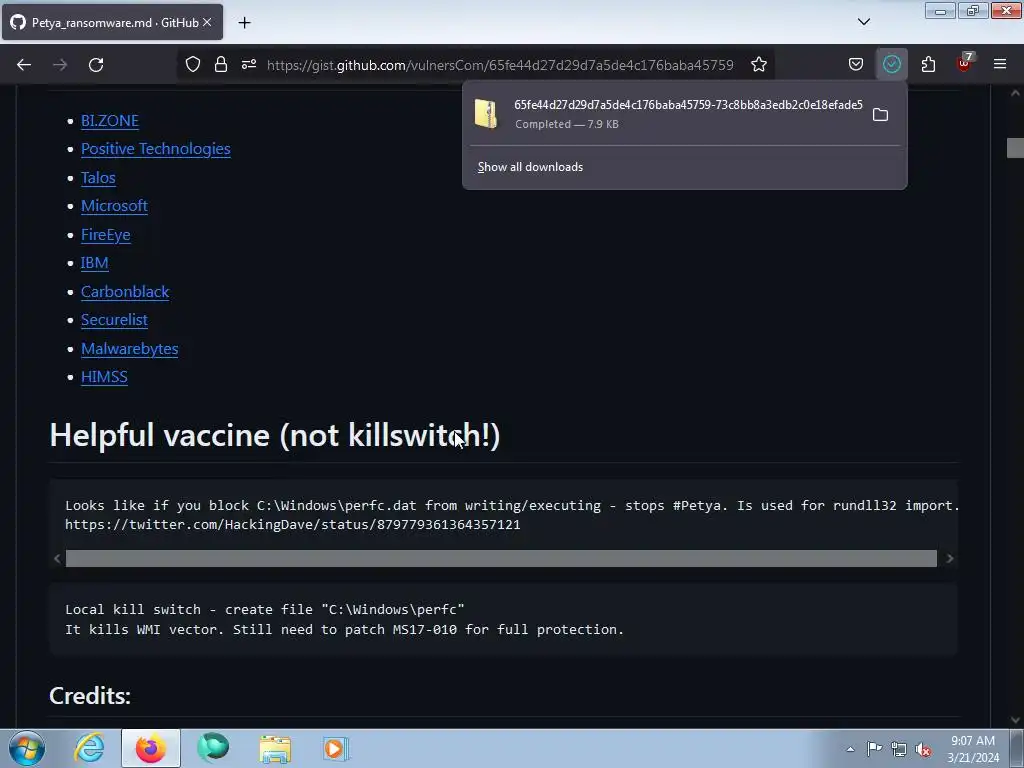Toggle the Downloads toolbar button
The width and height of the screenshot is (1024, 768).
click(891, 65)
